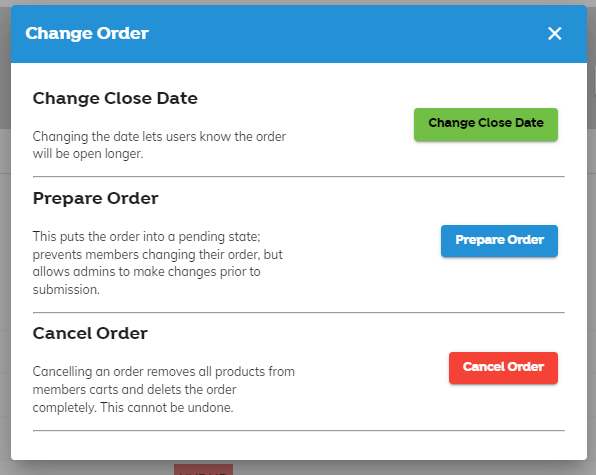Click the red Cancel Order button
596x475 pixels.
coord(503,368)
